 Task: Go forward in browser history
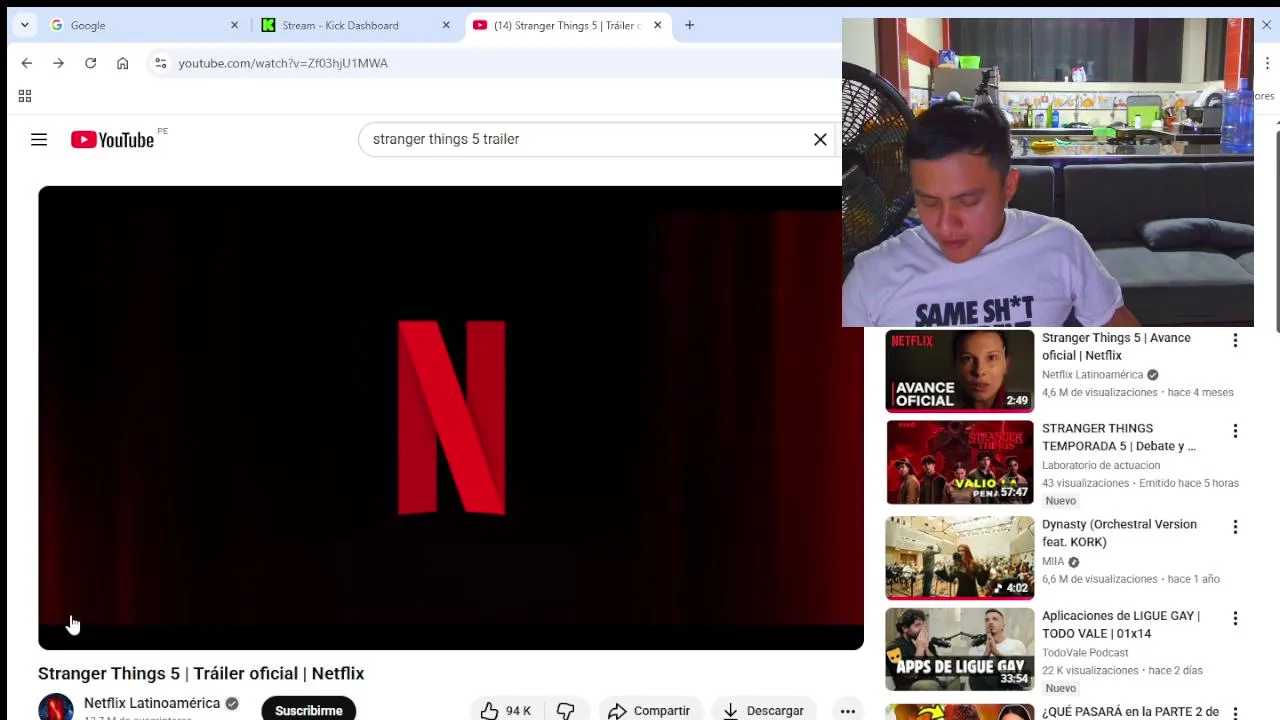[x=59, y=63]
